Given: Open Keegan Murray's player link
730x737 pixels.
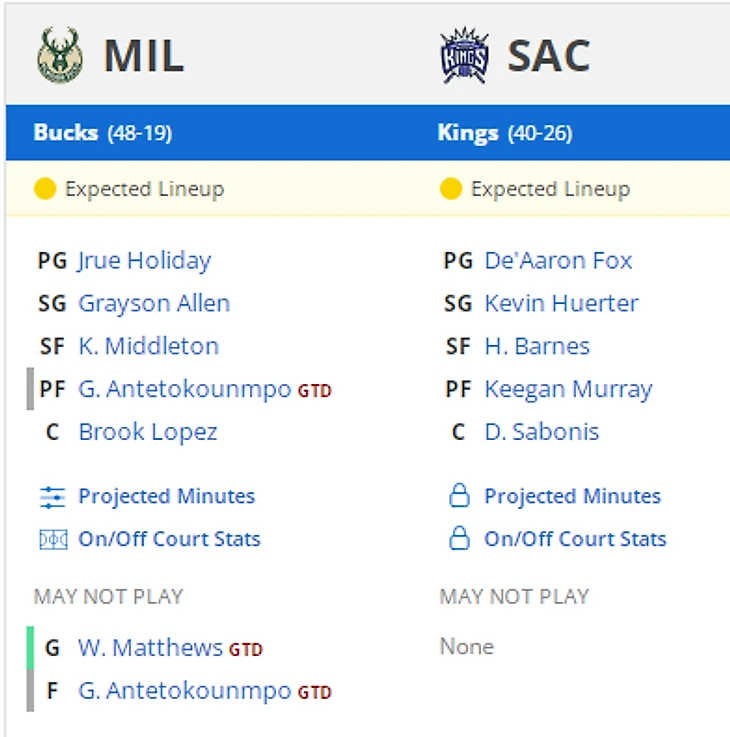Looking at the screenshot, I should tap(568, 389).
